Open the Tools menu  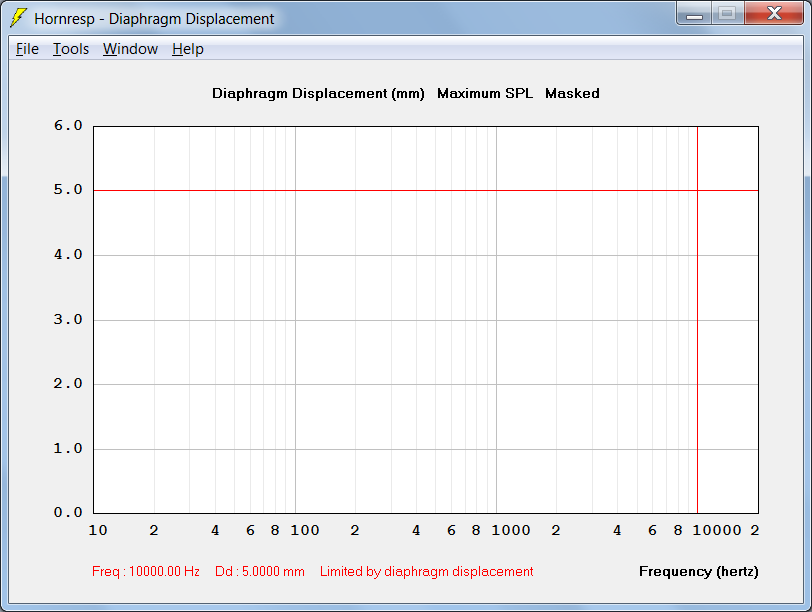(x=71, y=49)
